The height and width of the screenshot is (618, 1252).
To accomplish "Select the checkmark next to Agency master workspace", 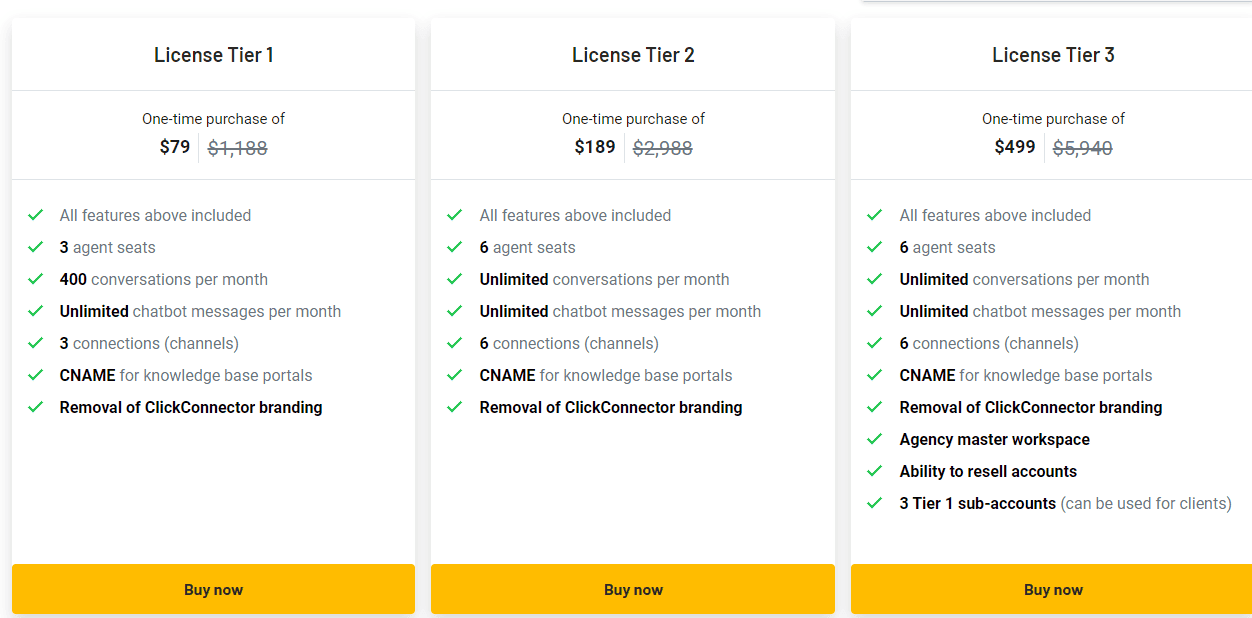I will (x=876, y=439).
